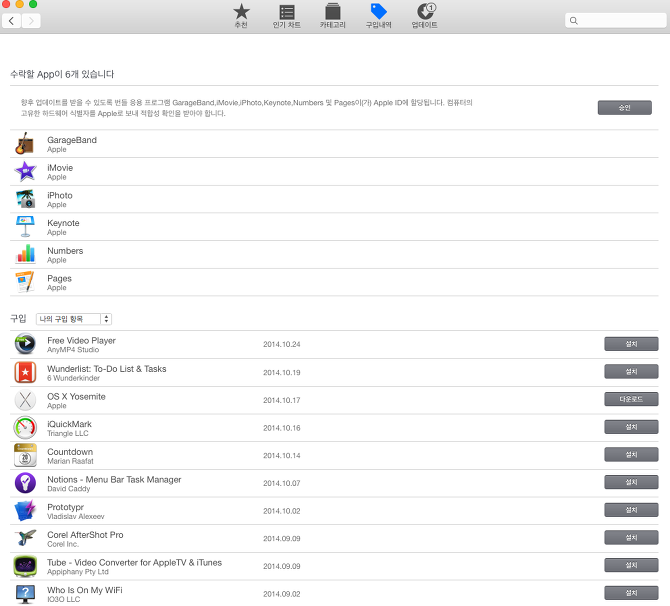The image size is (670, 606).
Task: Download OS X Yosemite
Action: point(631,399)
